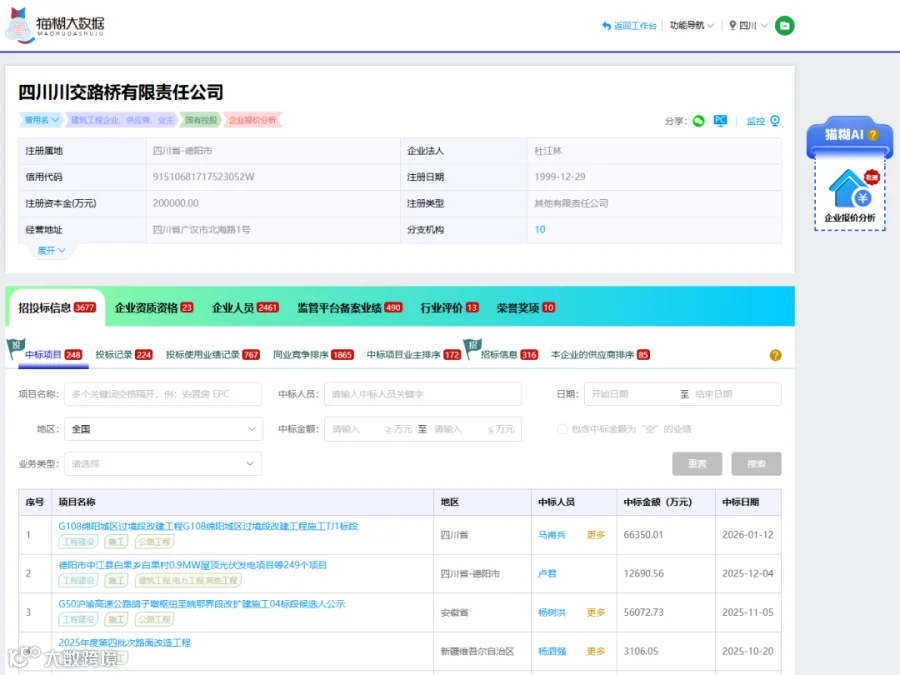Screen dimensions: 900x675
Task: Open the 业务类型 dropdown
Action: [163, 464]
